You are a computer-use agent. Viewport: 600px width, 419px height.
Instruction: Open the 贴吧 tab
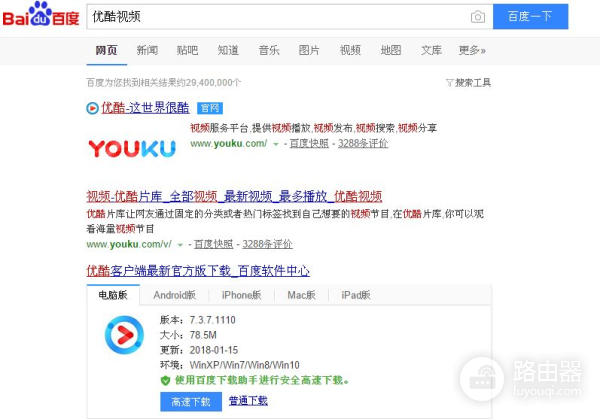point(188,50)
